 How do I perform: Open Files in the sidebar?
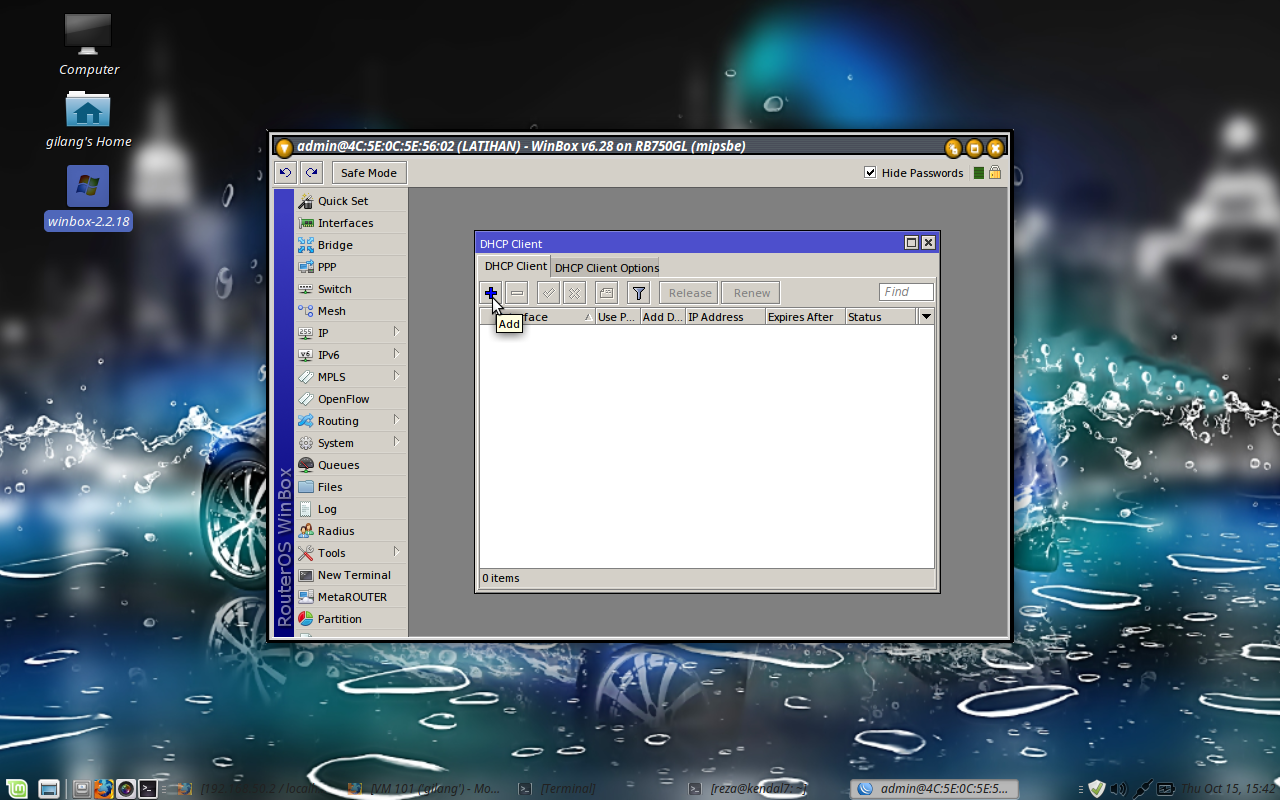(x=351, y=487)
